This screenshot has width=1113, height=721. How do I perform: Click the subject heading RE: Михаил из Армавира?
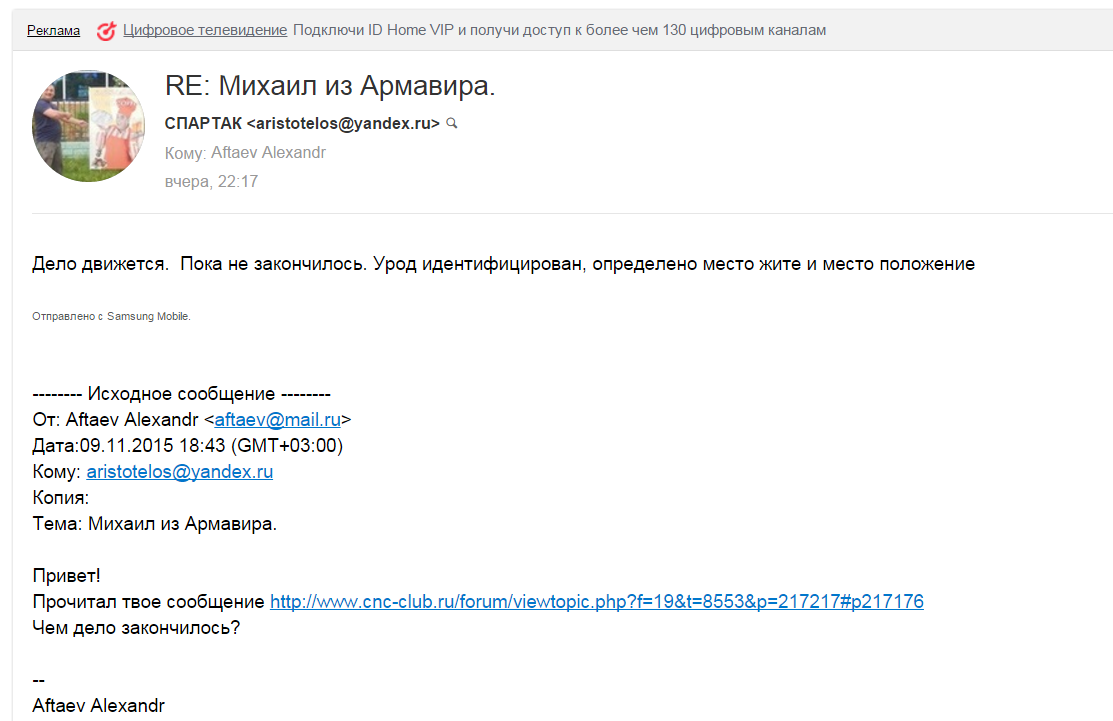[330, 87]
